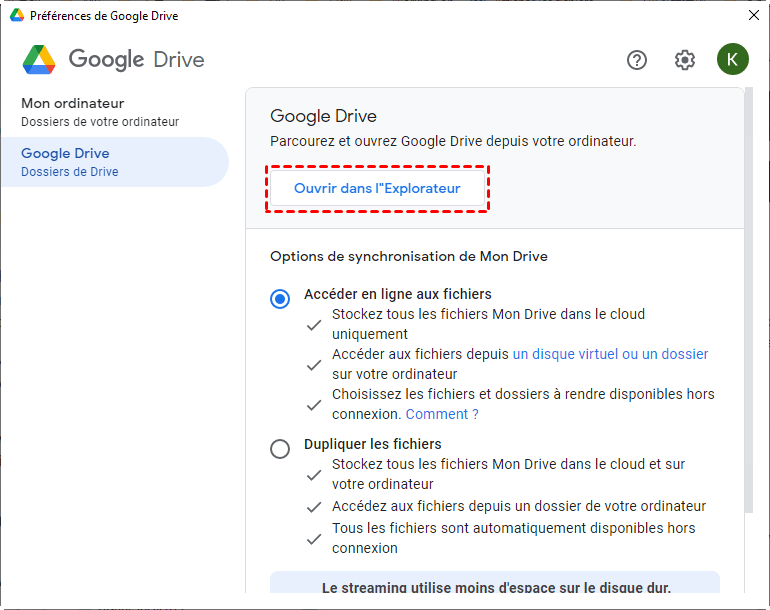This screenshot has height=610, width=770.
Task: Click the 'Options de synchronisation de Mon Drive' heading
Action: point(409,256)
